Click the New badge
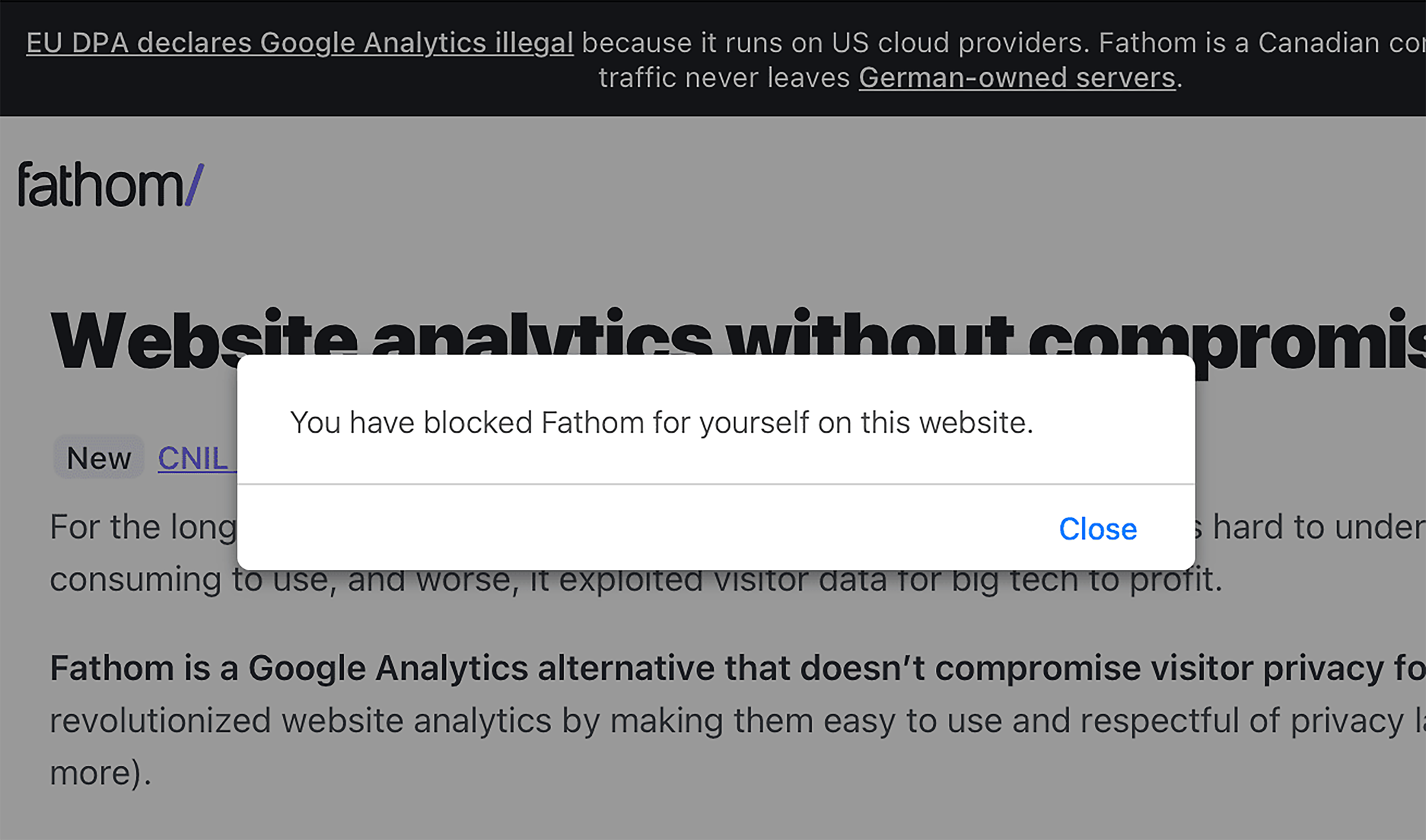This screenshot has width=1426, height=840. tap(98, 457)
